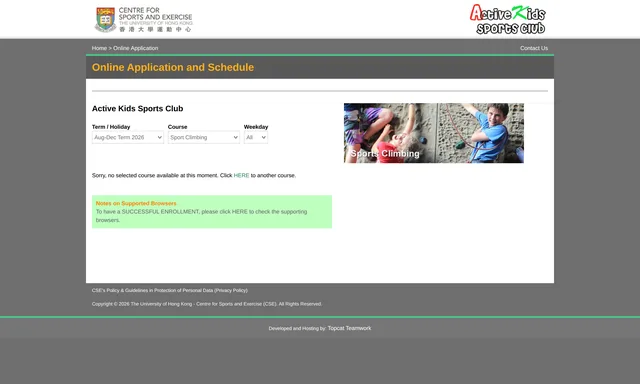640x384 pixels.
Task: Go to Home breadcrumb link
Action: [99, 48]
